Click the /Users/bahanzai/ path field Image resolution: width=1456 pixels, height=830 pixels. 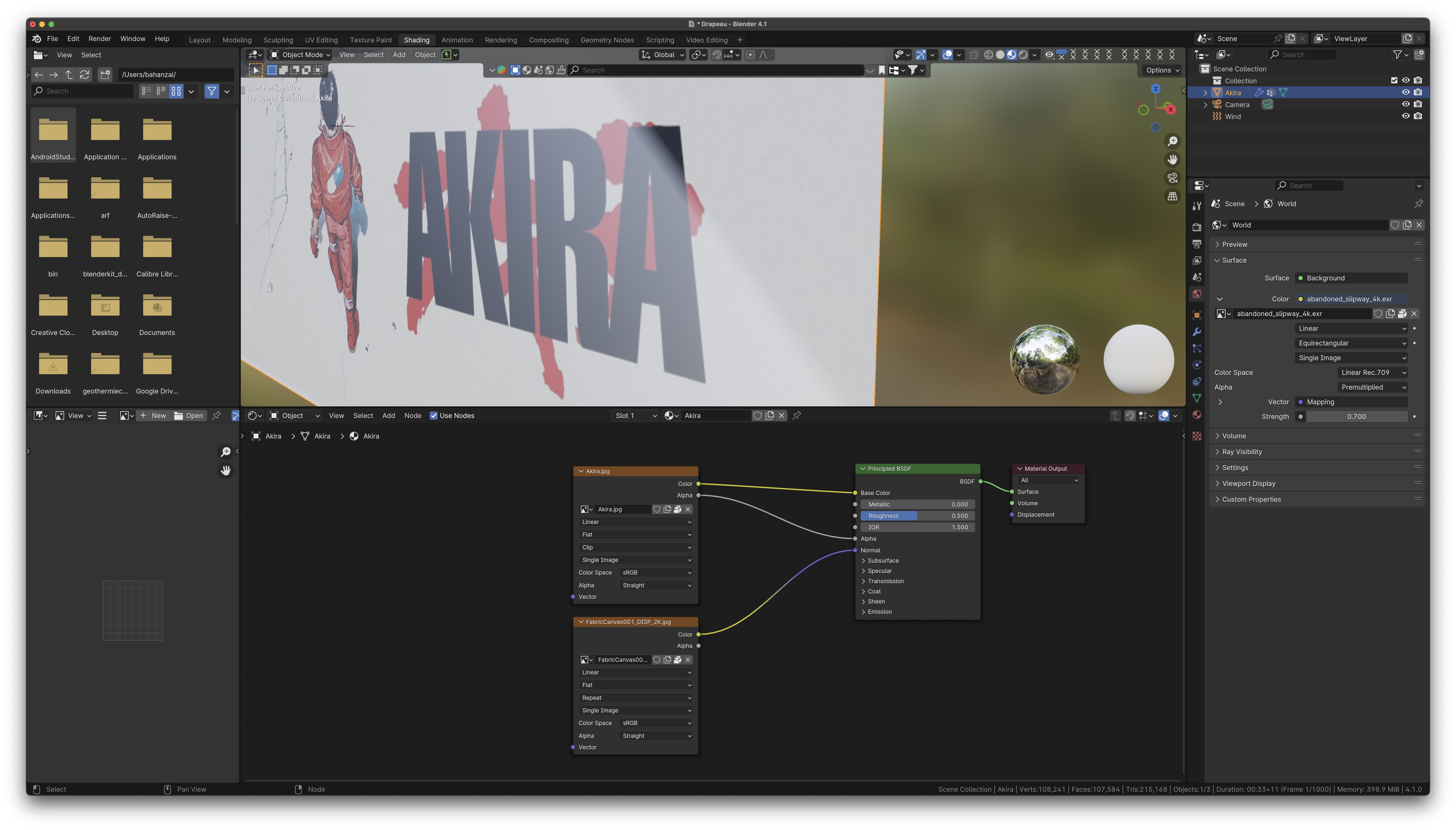[x=176, y=75]
